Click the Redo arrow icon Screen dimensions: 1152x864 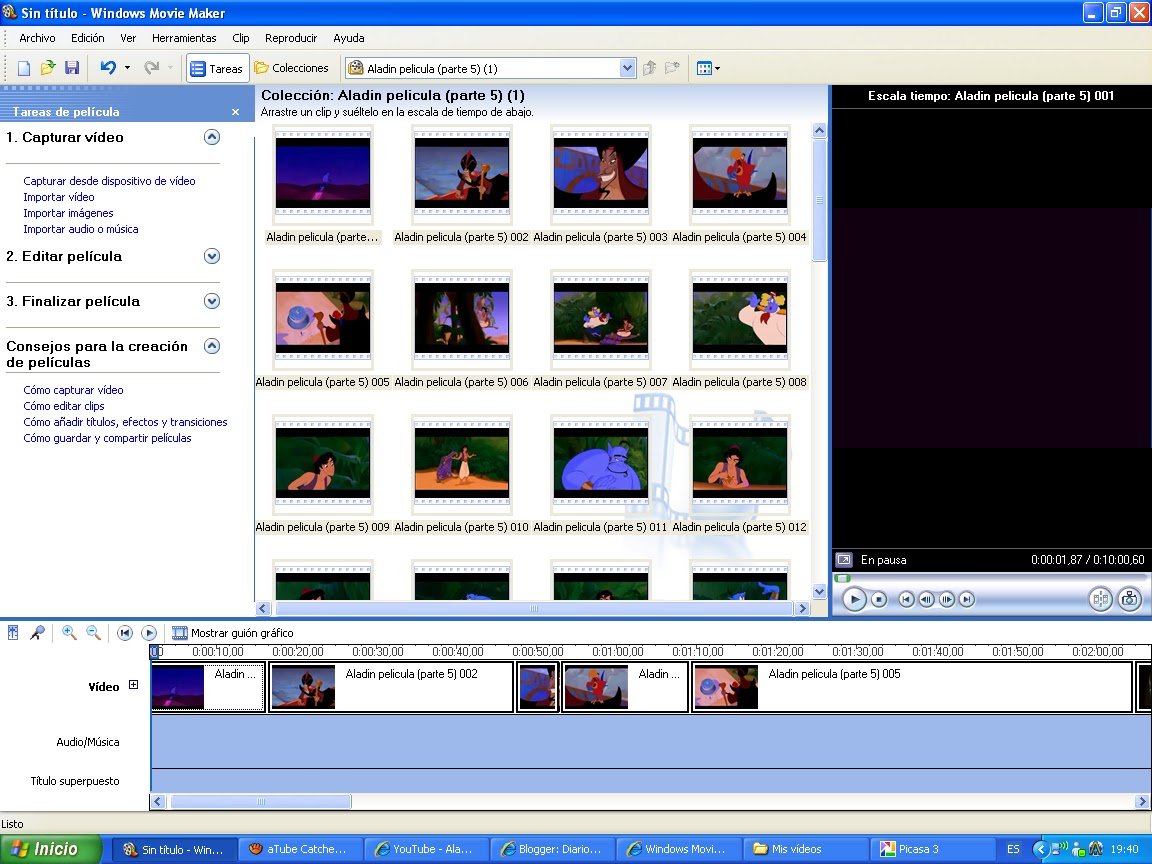click(x=151, y=68)
